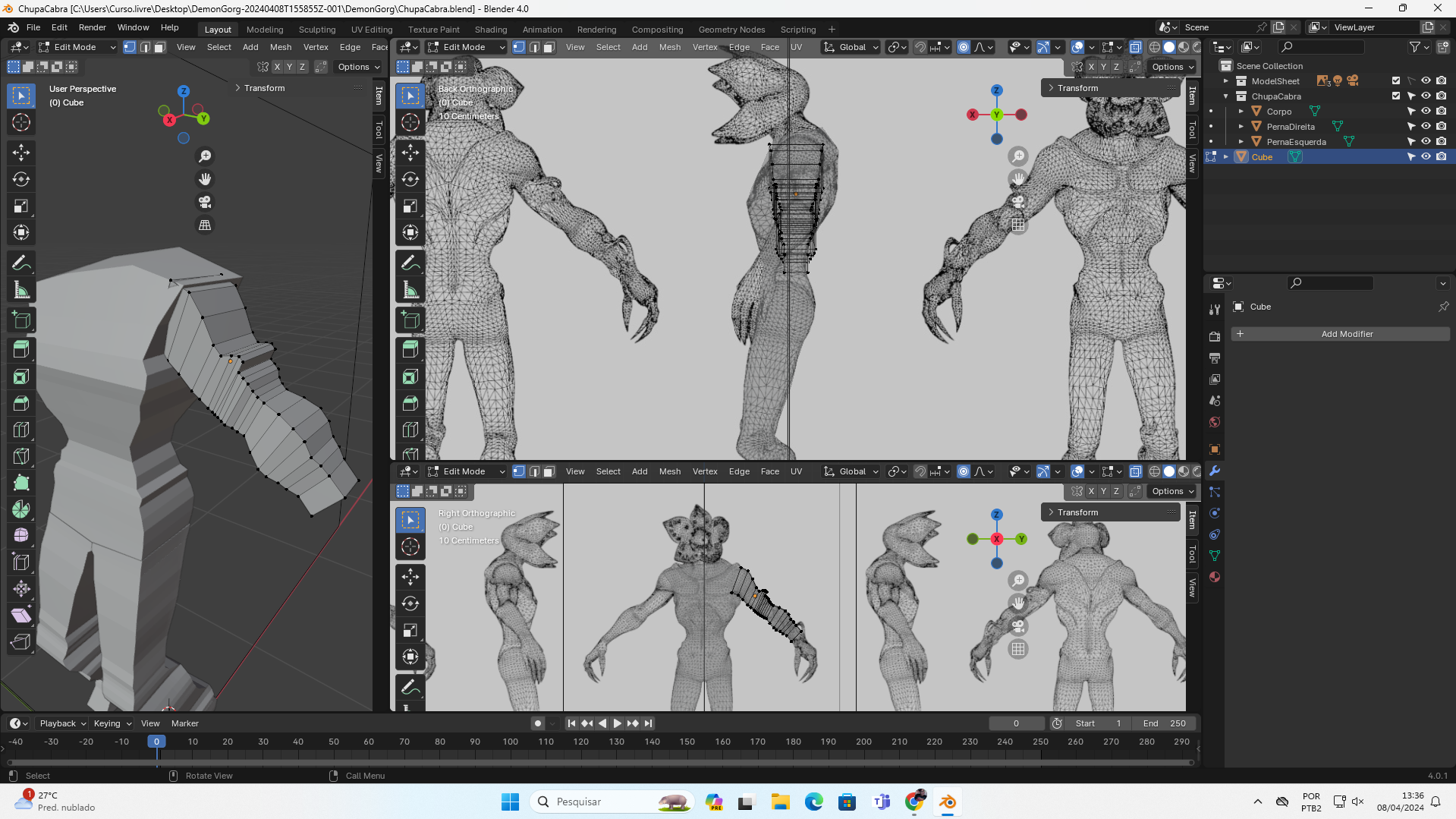Select the Measure tool in left viewport
The image size is (1456, 819).
pyautogui.click(x=21, y=291)
